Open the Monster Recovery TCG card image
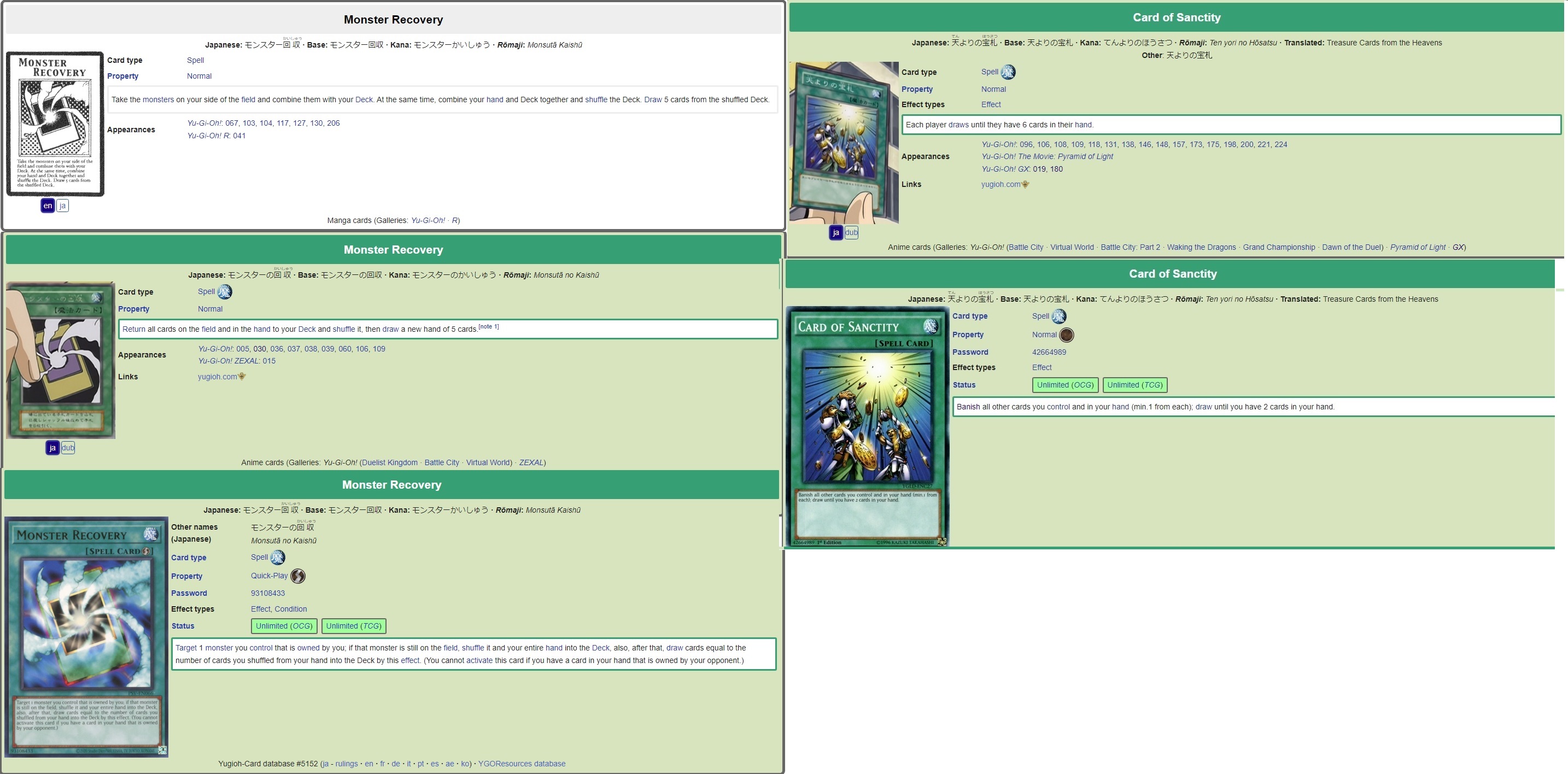 coord(86,636)
